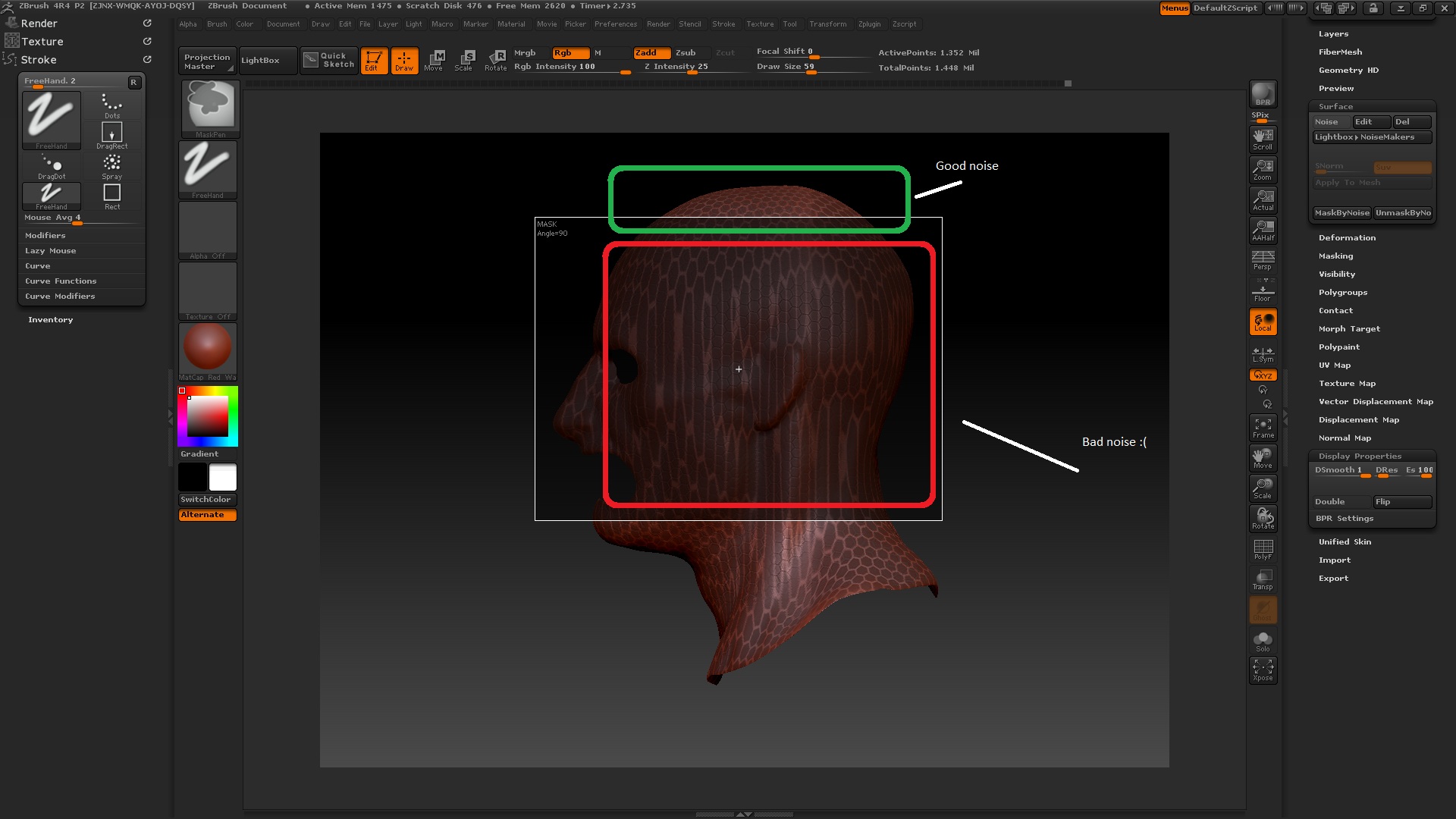Viewport: 1456px width, 819px height.
Task: Click the right shelf Move icon
Action: [x=1263, y=458]
